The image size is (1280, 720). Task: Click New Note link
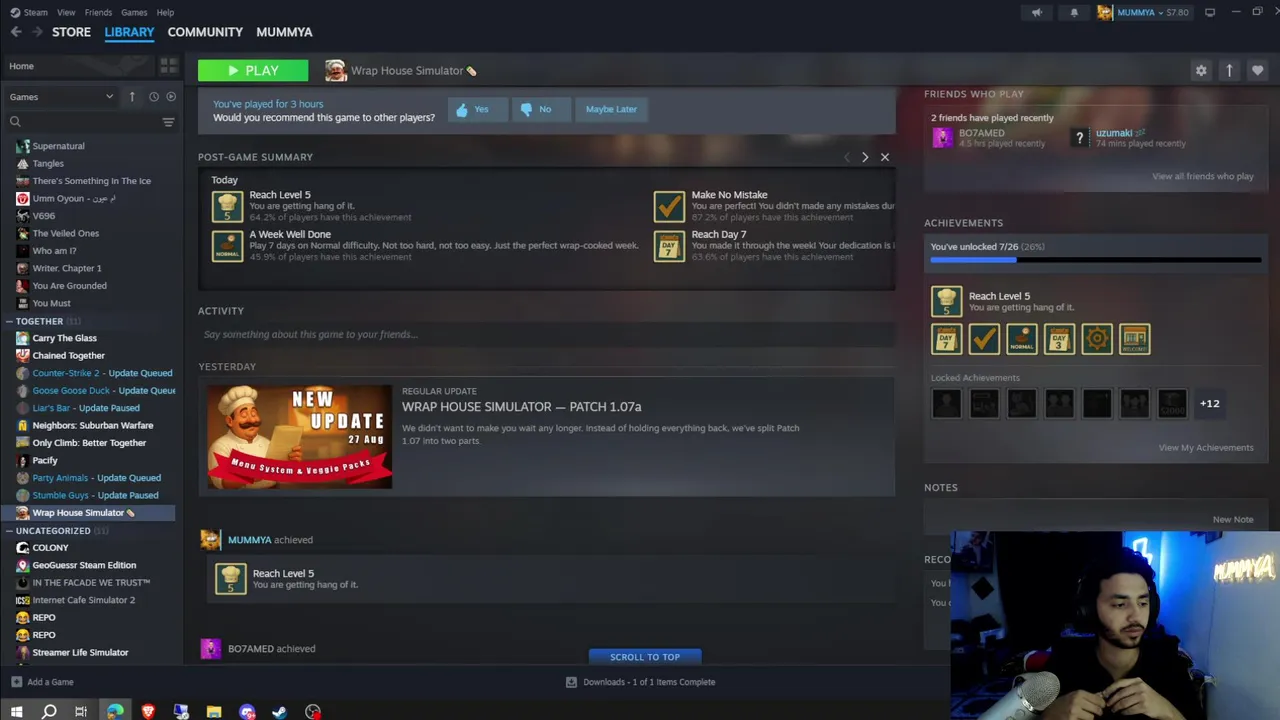[x=1232, y=519]
